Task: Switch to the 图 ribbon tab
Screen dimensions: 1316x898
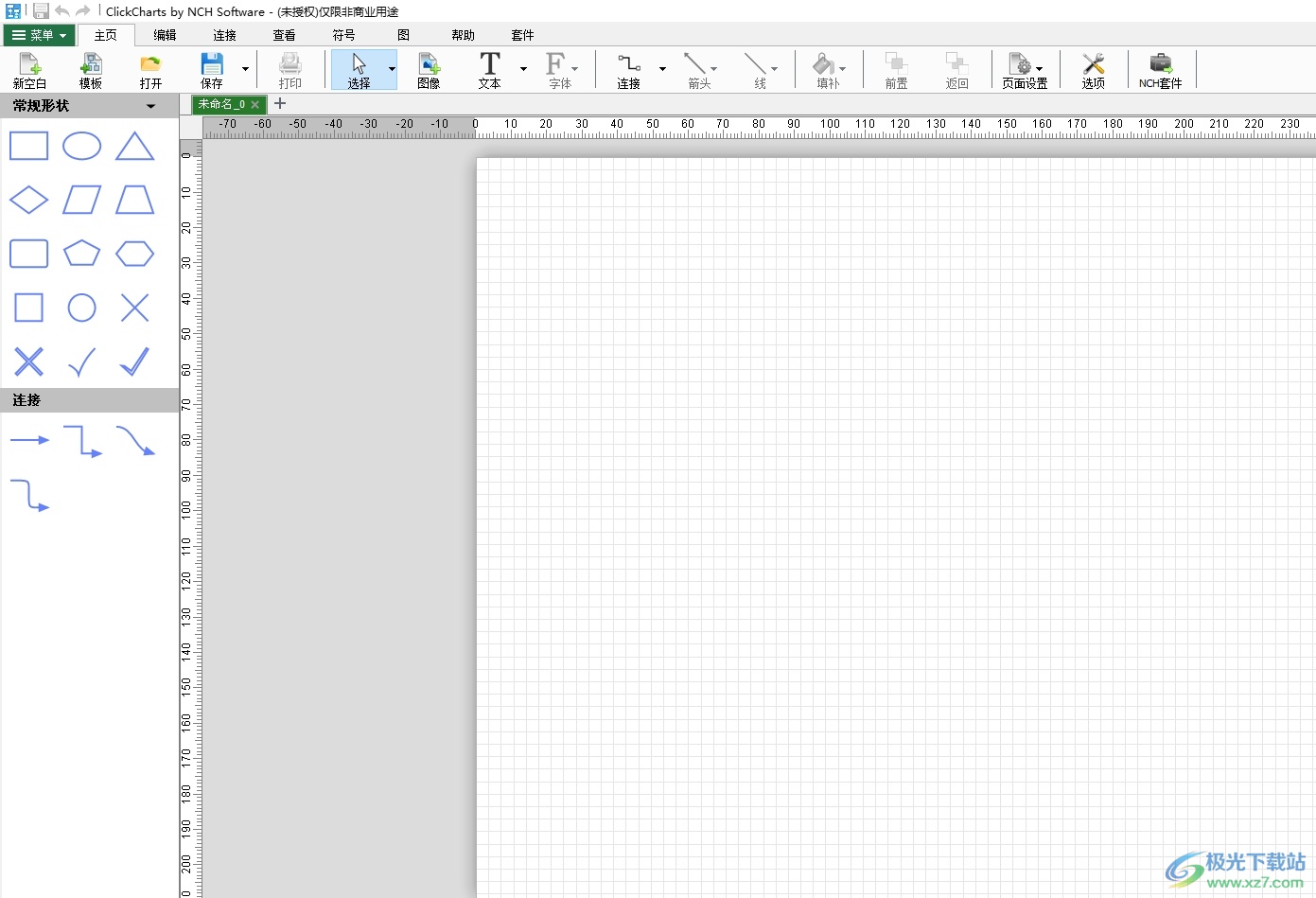Action: tap(404, 35)
